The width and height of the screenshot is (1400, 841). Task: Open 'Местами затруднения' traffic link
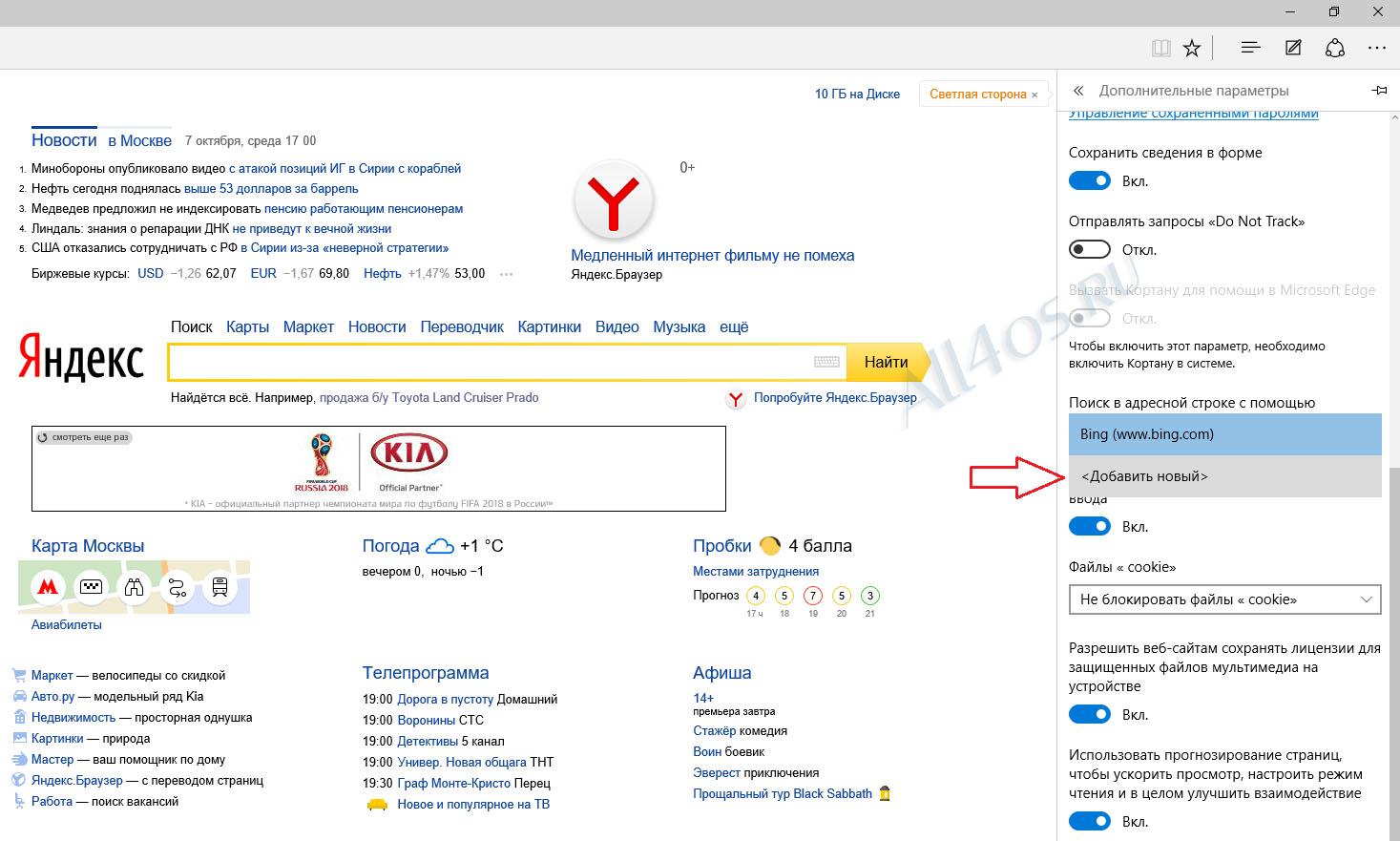(x=756, y=572)
